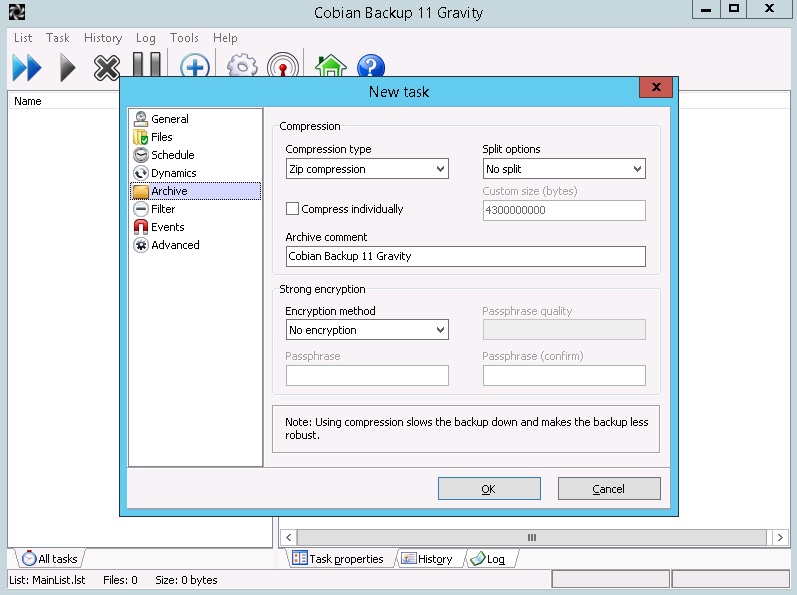The width and height of the screenshot is (797, 595).
Task: Pause the backup with the pause icon
Action: click(x=146, y=65)
